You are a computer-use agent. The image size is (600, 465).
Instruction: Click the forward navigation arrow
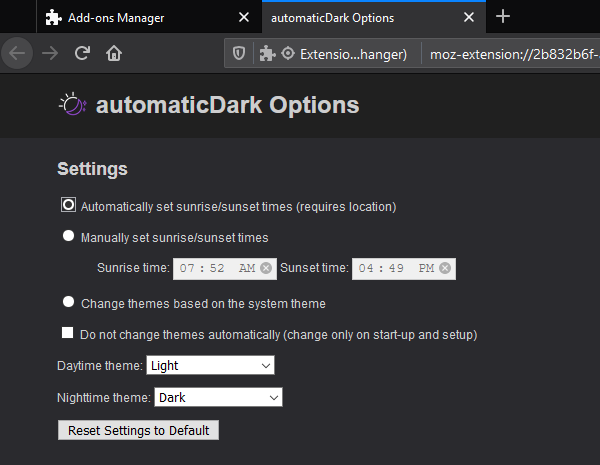click(50, 53)
